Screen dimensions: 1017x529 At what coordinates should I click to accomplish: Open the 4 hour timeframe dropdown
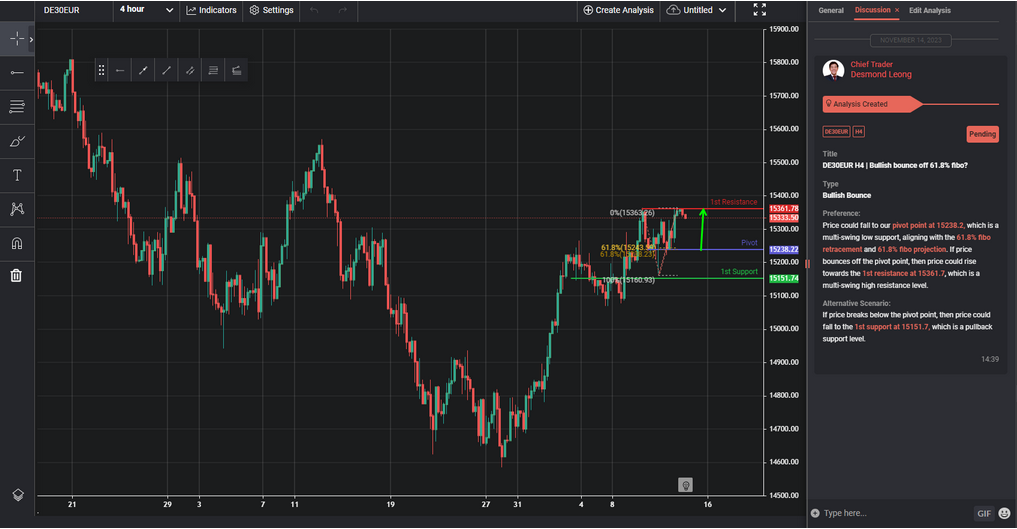pyautogui.click(x=146, y=10)
